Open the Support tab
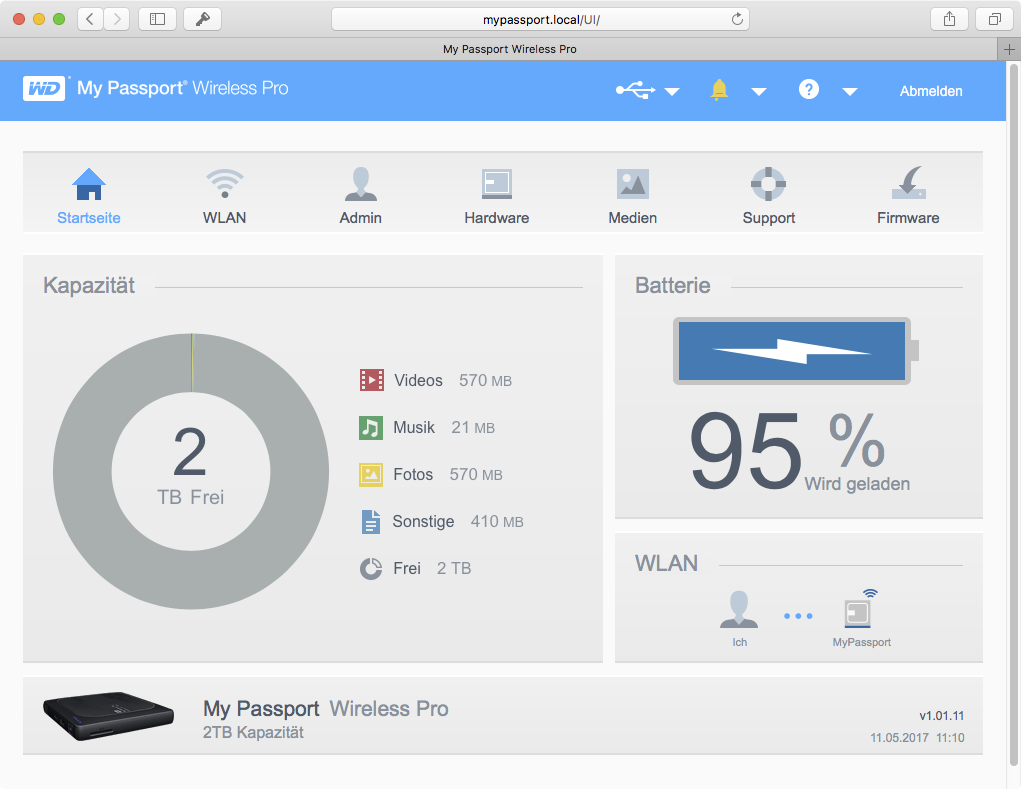Viewport: 1021px width, 789px height. [x=769, y=196]
